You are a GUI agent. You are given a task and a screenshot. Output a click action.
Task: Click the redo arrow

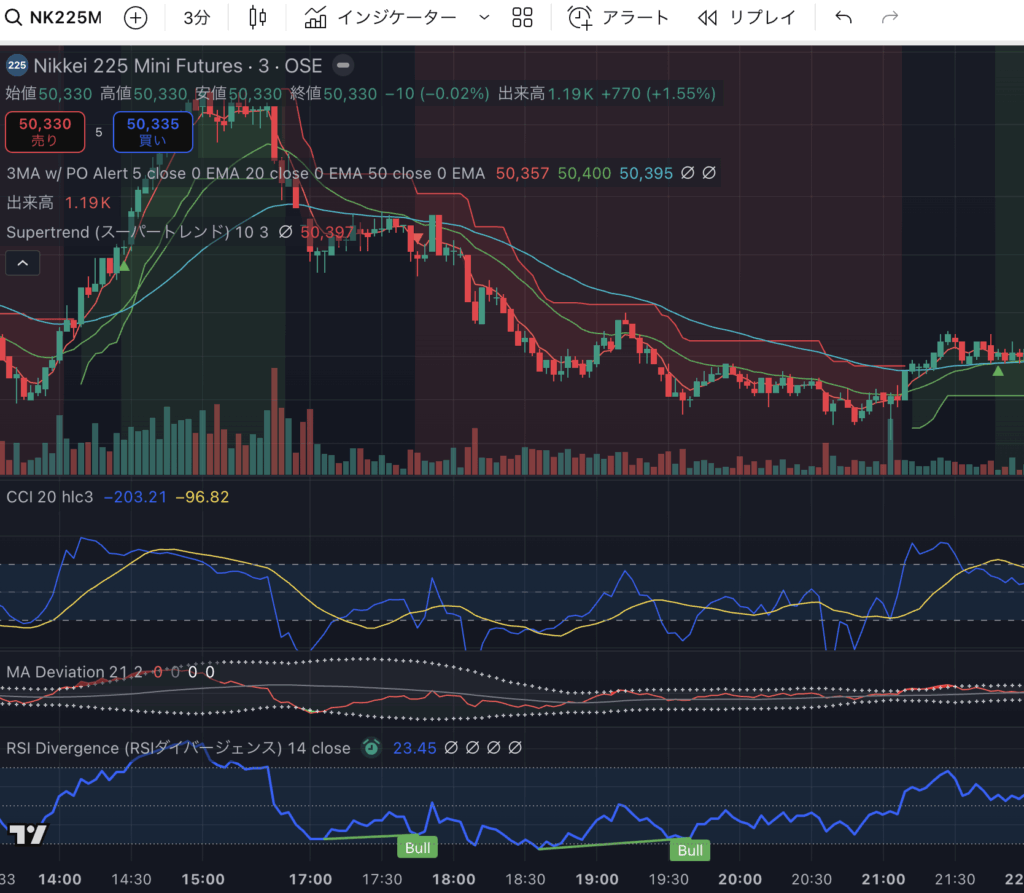coord(889,18)
